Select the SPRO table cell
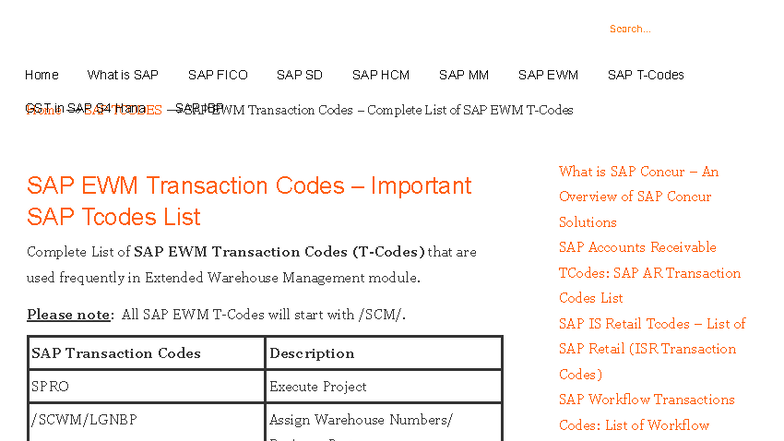Image resolution: width=784 pixels, height=441 pixels. point(147,386)
